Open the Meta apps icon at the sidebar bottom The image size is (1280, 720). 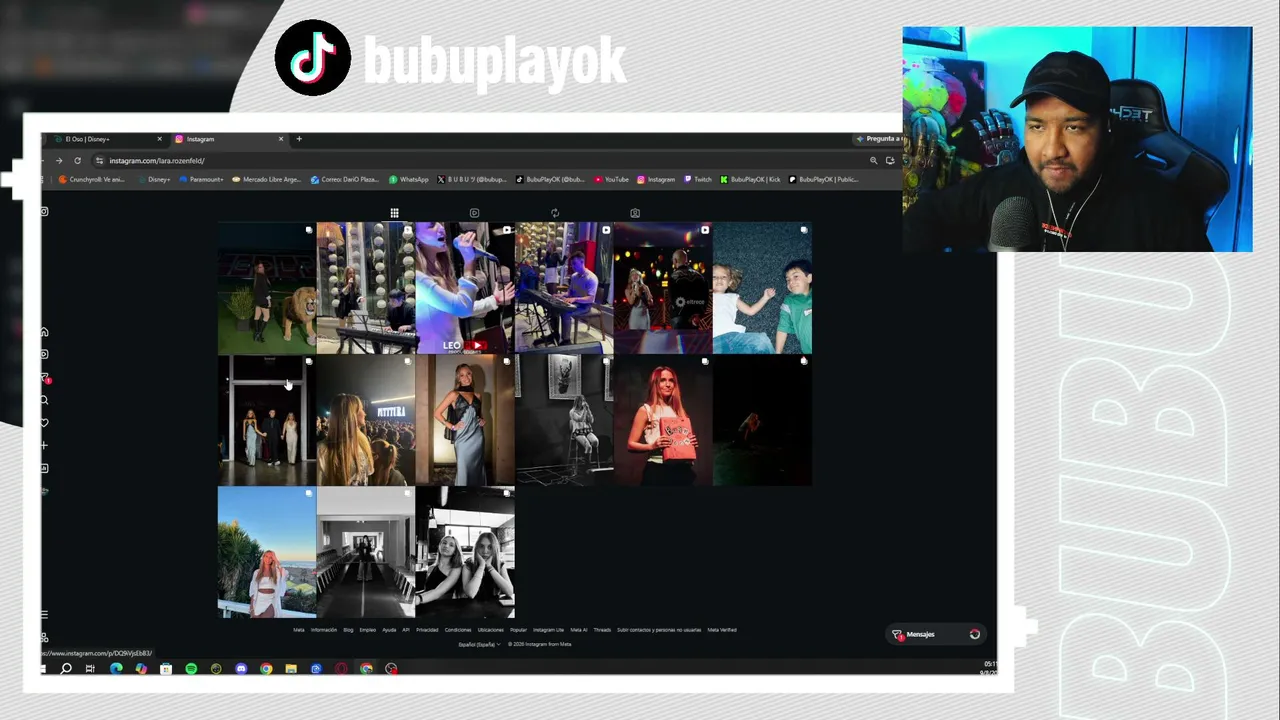tap(44, 637)
